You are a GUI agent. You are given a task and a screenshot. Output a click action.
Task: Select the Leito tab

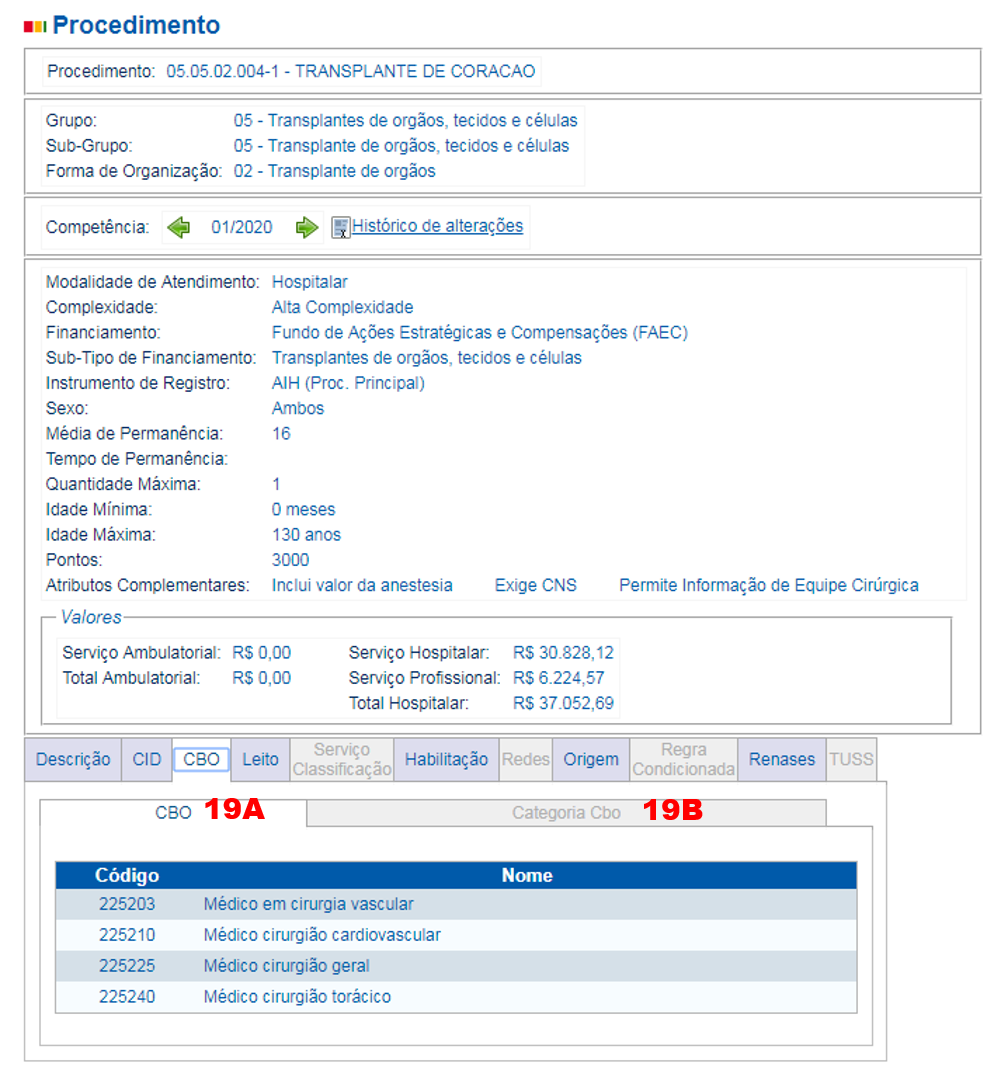(260, 759)
